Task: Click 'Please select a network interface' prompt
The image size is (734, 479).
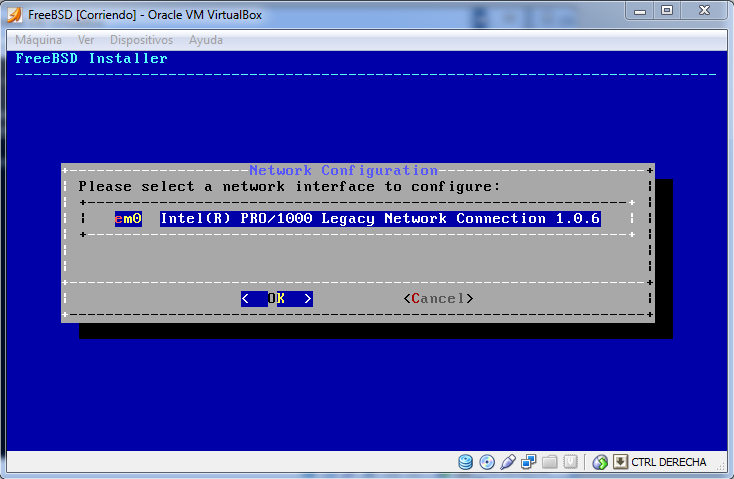Action: [x=289, y=187]
